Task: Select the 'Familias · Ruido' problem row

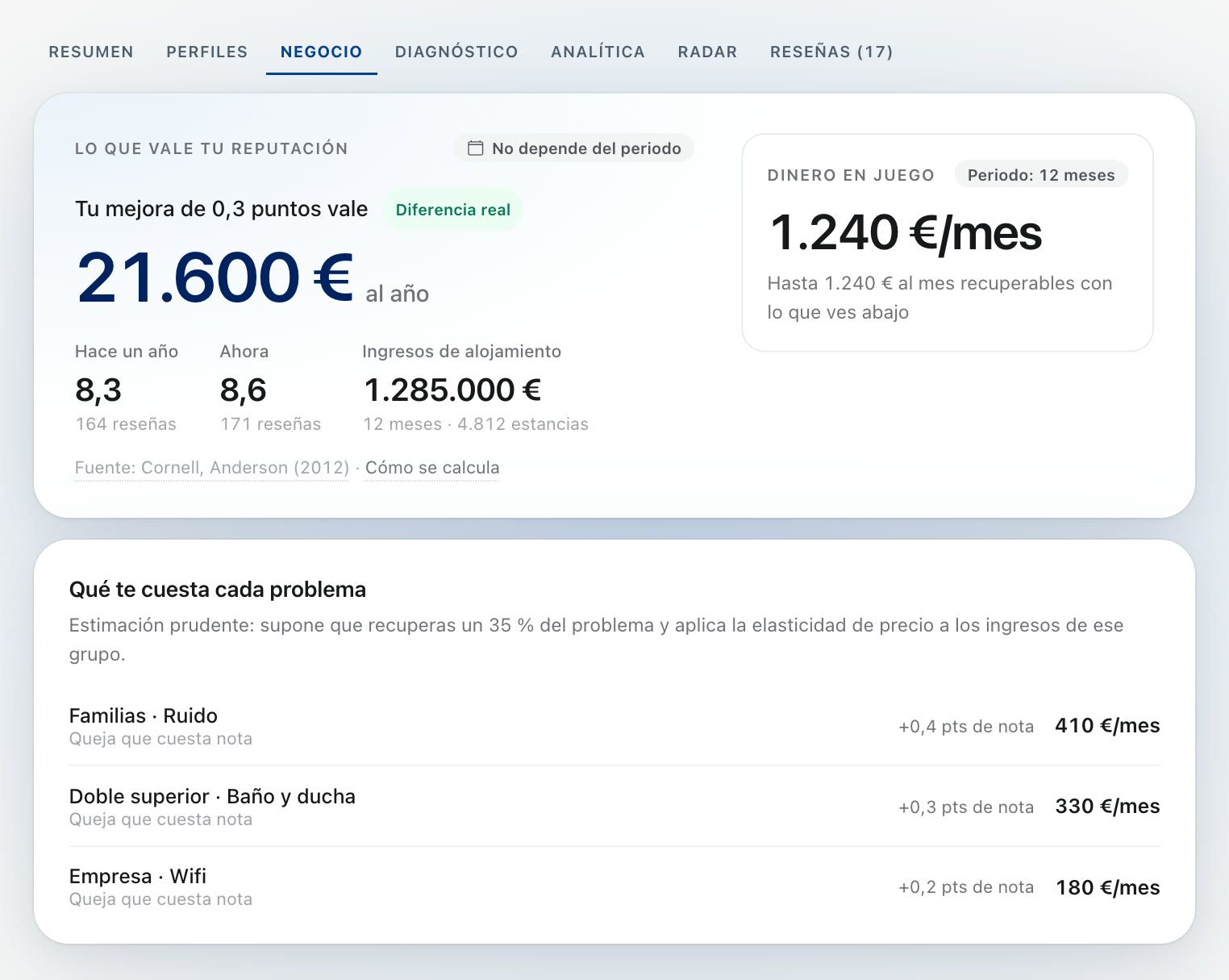Action: point(614,726)
